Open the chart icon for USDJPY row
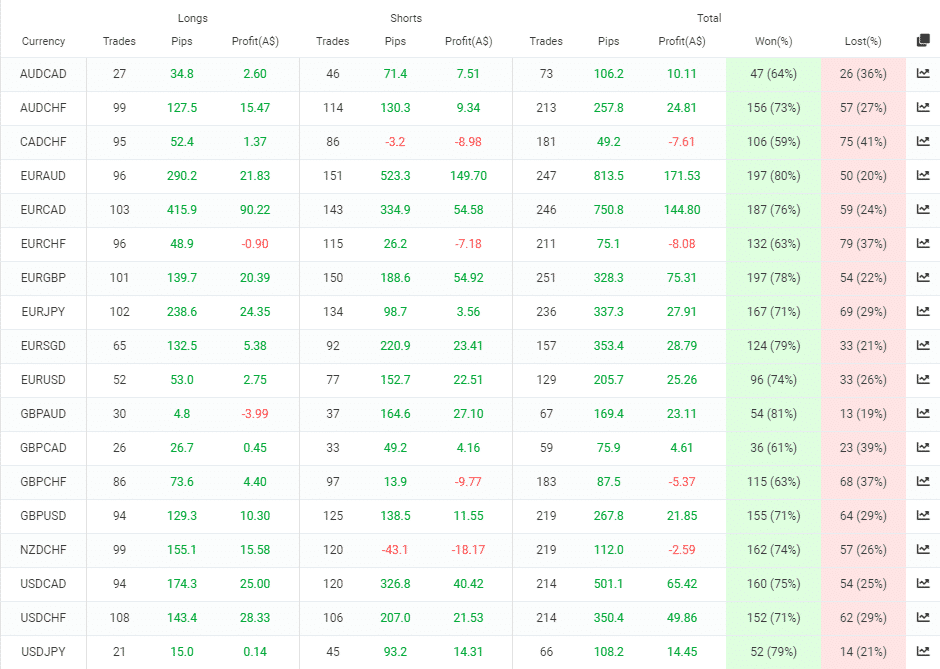This screenshot has width=940, height=669. 923,652
